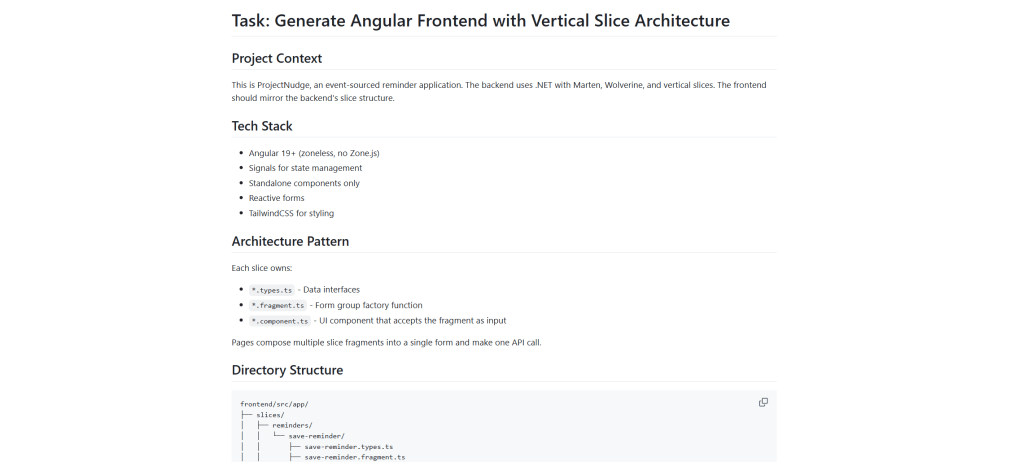Click the *.types.ts inline code

(272, 290)
